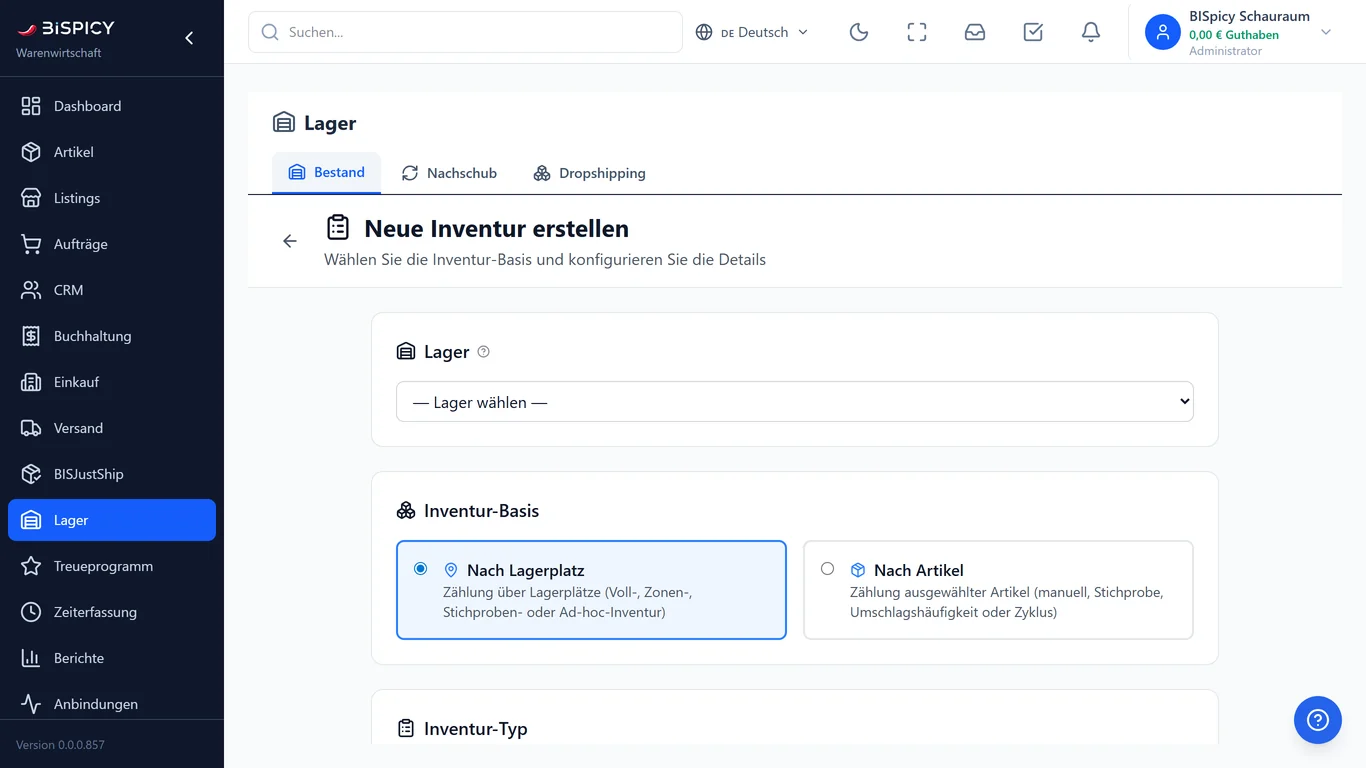Select the Nach Lagerplatz radio button
Screen dimensions: 1366x768
tap(421, 569)
